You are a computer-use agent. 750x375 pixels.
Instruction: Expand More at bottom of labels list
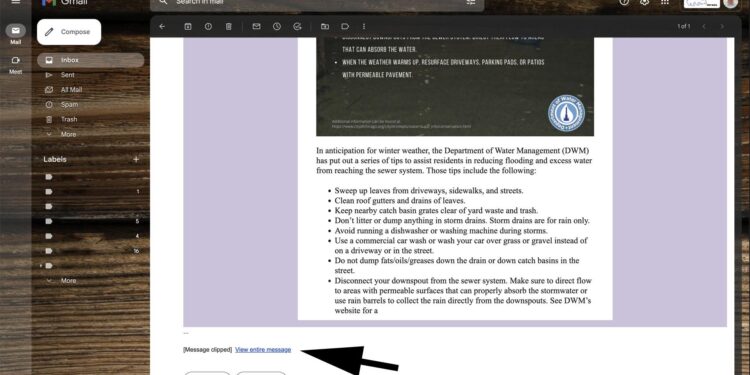pos(90,281)
